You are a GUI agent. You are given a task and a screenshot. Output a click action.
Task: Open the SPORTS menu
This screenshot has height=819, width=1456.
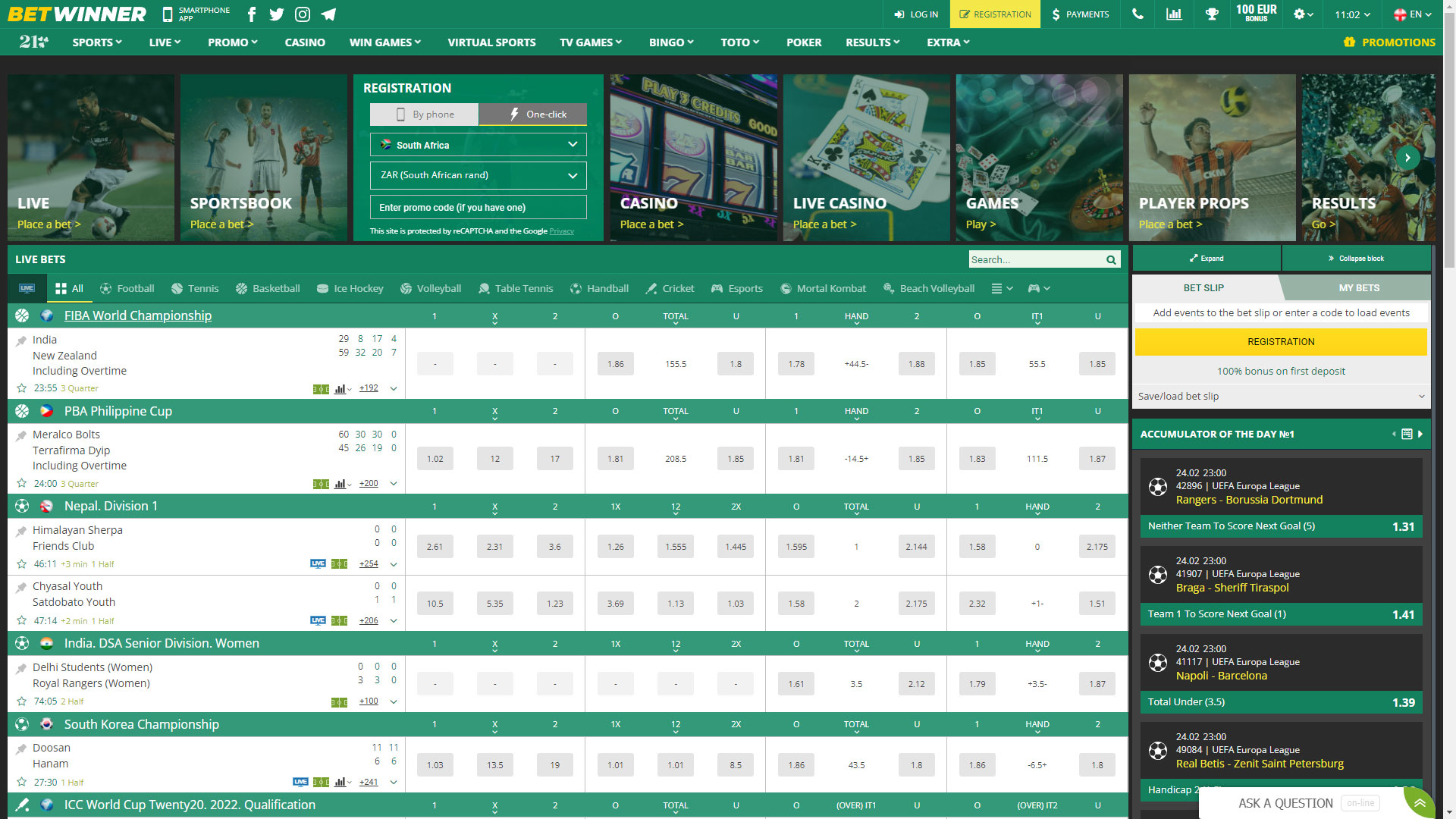[x=96, y=42]
